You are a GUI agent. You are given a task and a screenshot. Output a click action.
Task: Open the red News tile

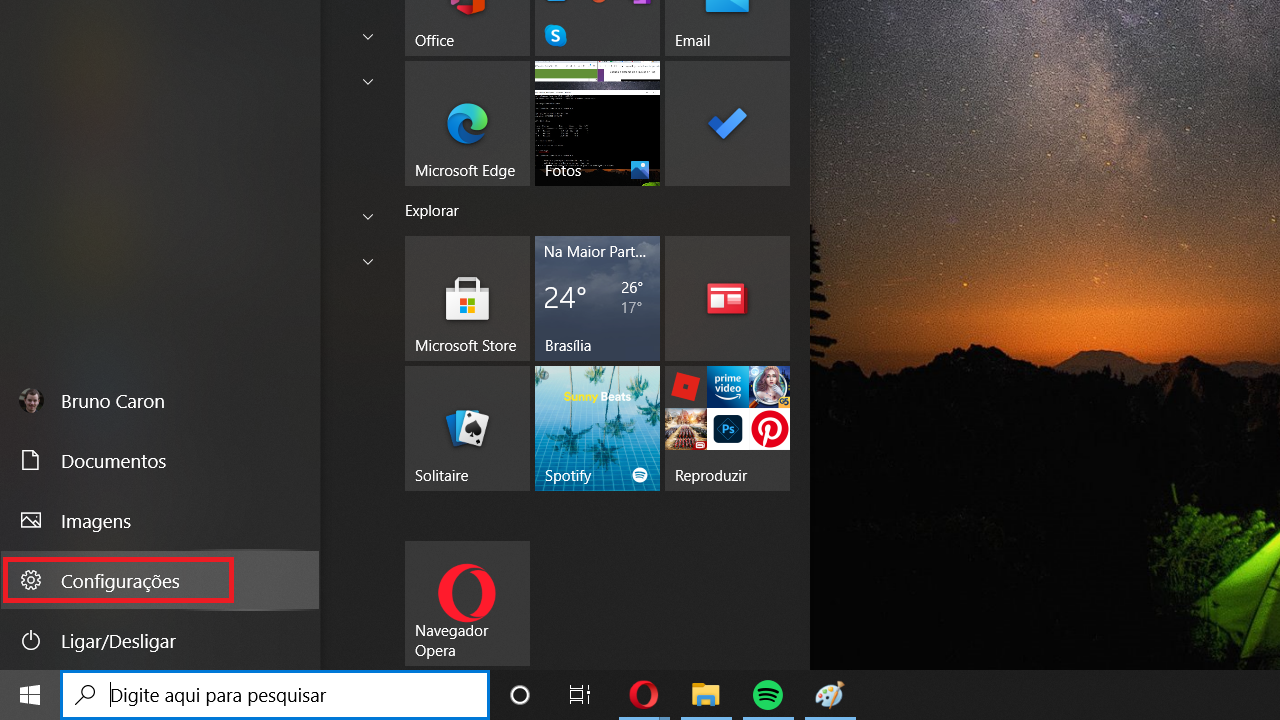click(x=727, y=298)
